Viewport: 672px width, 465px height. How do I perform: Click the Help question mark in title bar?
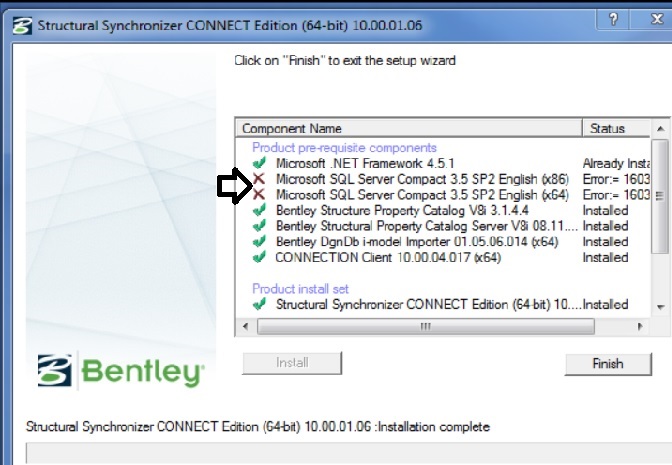click(x=613, y=19)
